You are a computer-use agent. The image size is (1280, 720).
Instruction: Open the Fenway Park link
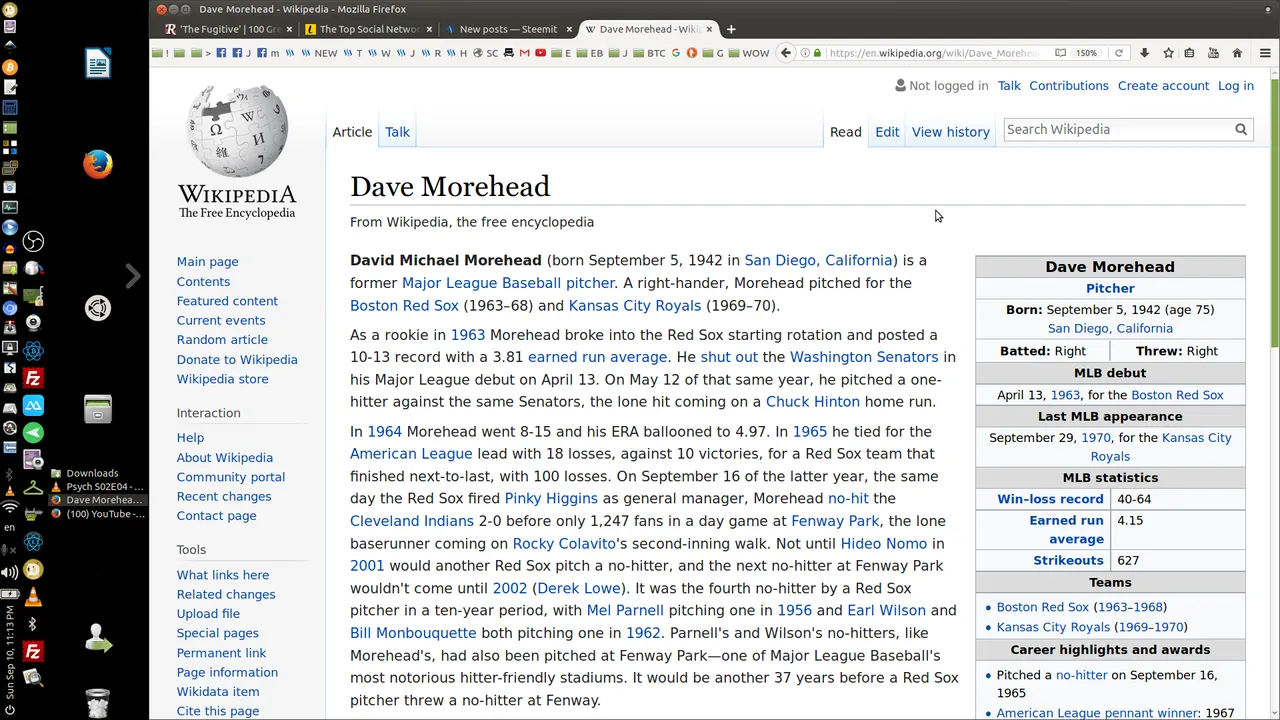(835, 521)
